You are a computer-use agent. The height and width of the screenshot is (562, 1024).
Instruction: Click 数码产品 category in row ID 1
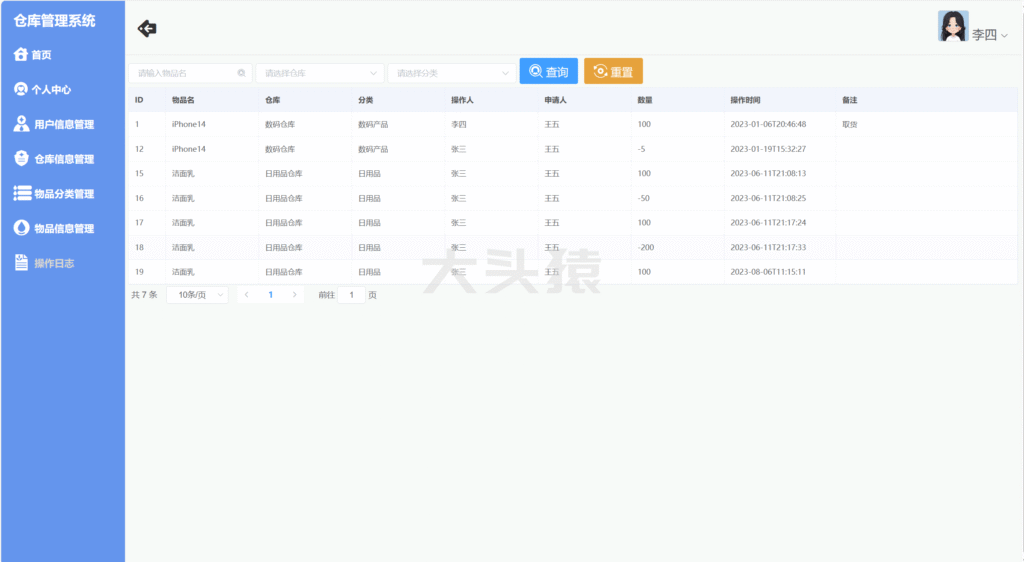point(373,124)
